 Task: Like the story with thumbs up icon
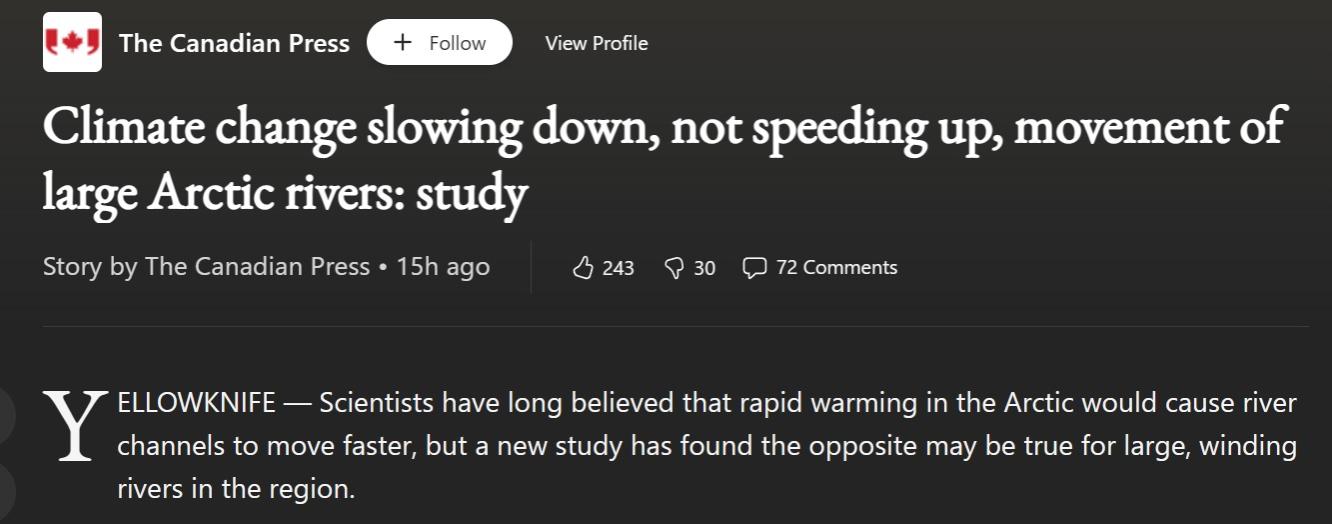[x=583, y=268]
